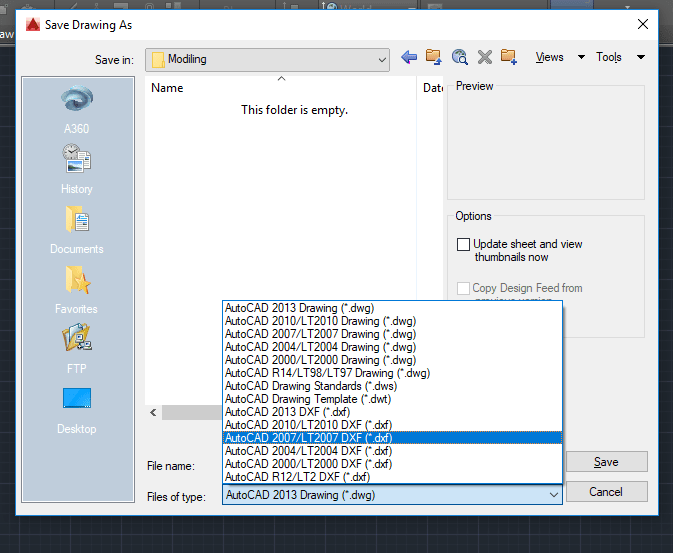Open the Views menu
The width and height of the screenshot is (673, 553).
[560, 57]
